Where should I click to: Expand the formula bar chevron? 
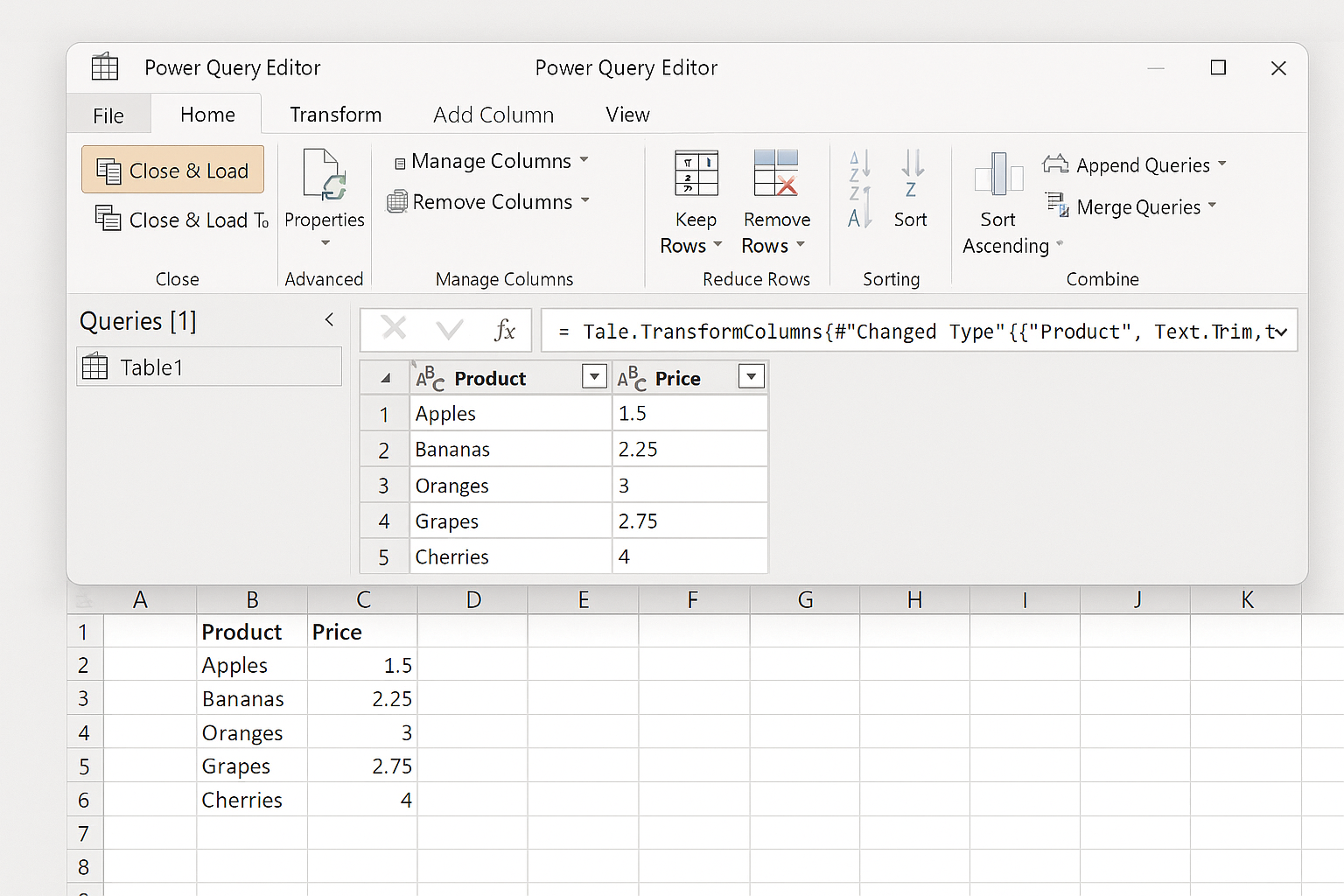click(x=1280, y=332)
